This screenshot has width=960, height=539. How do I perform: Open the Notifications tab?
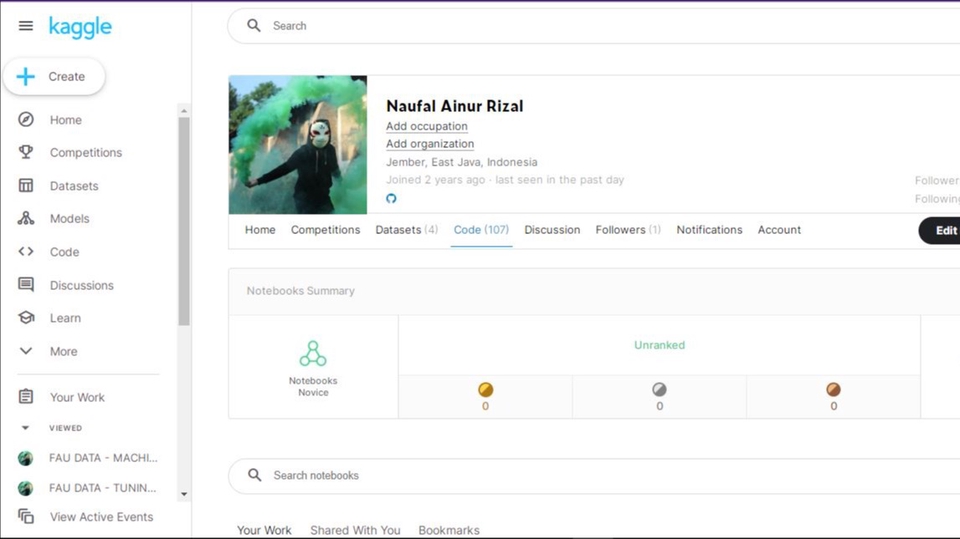(709, 230)
